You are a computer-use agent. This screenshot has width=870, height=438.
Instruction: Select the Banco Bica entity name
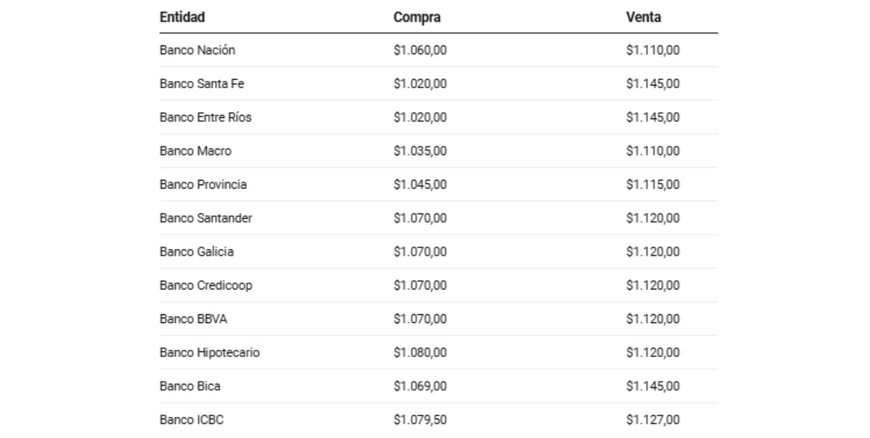click(x=190, y=386)
